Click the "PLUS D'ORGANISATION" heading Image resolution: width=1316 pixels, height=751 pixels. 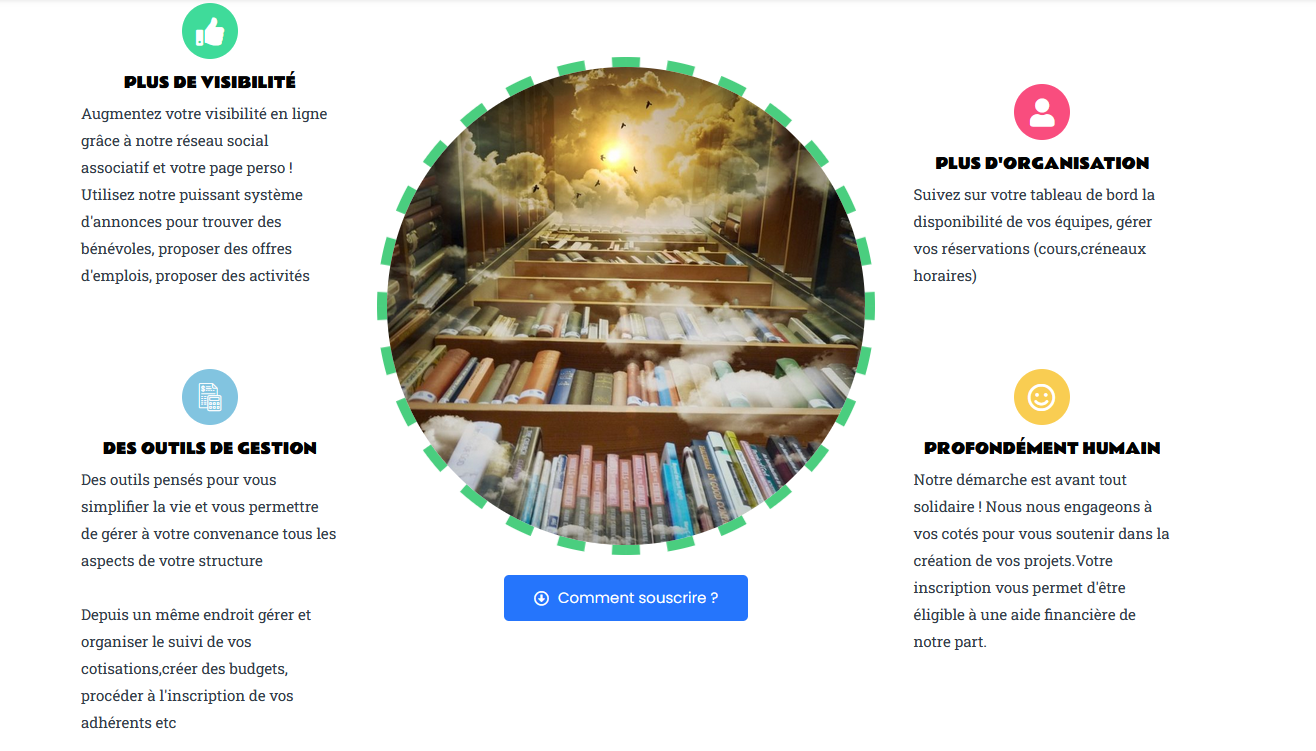[1042, 163]
